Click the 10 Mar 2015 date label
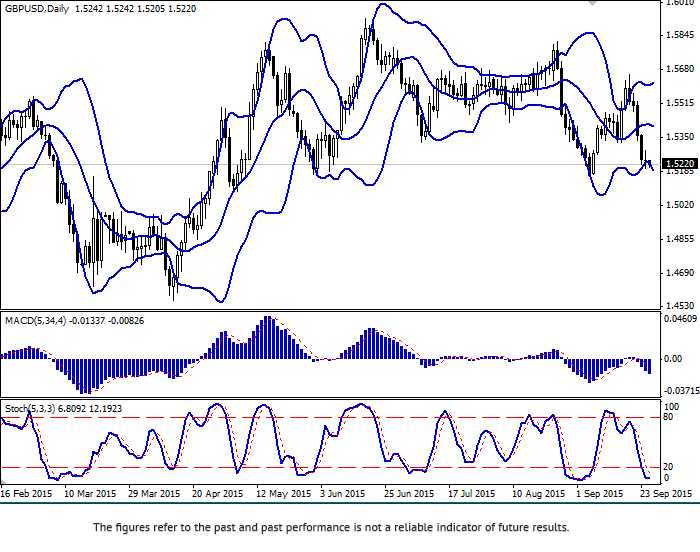700x552 pixels. [x=90, y=494]
